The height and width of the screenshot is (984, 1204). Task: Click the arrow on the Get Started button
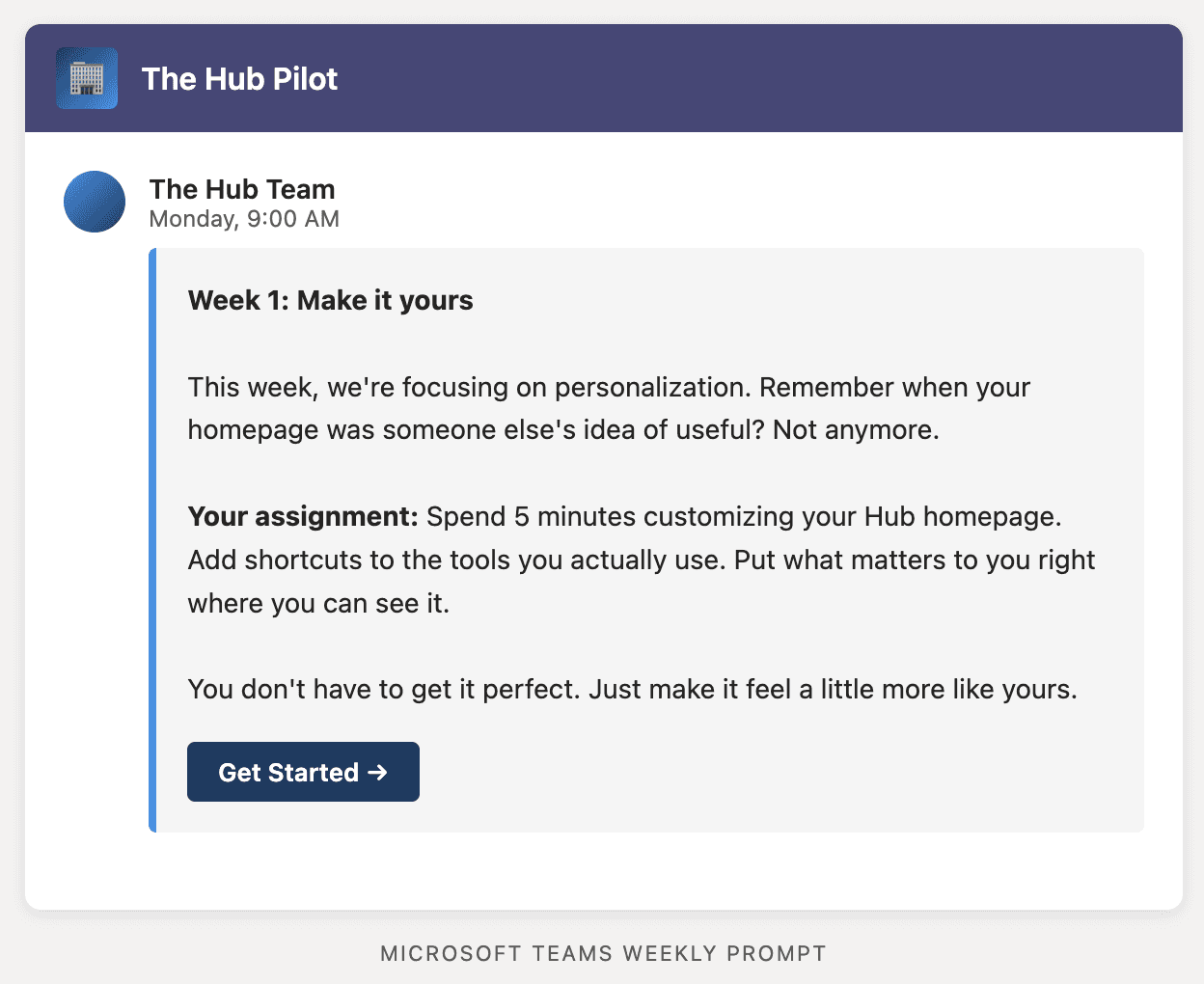point(377,772)
